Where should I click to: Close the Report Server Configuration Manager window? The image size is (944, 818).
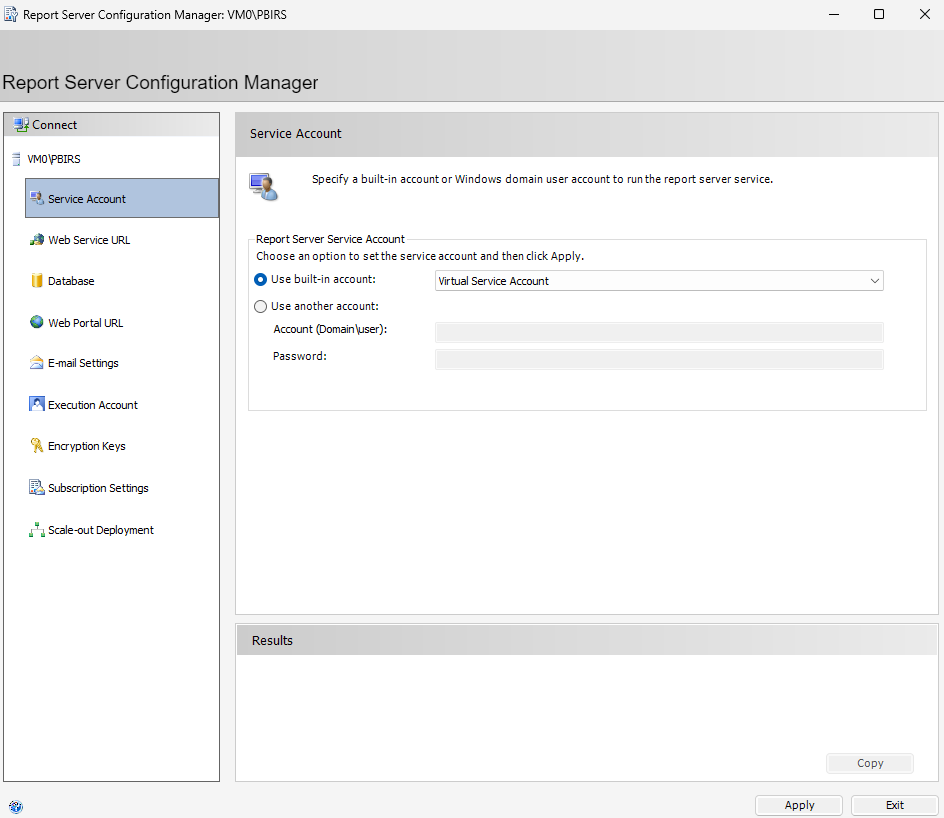tap(925, 14)
